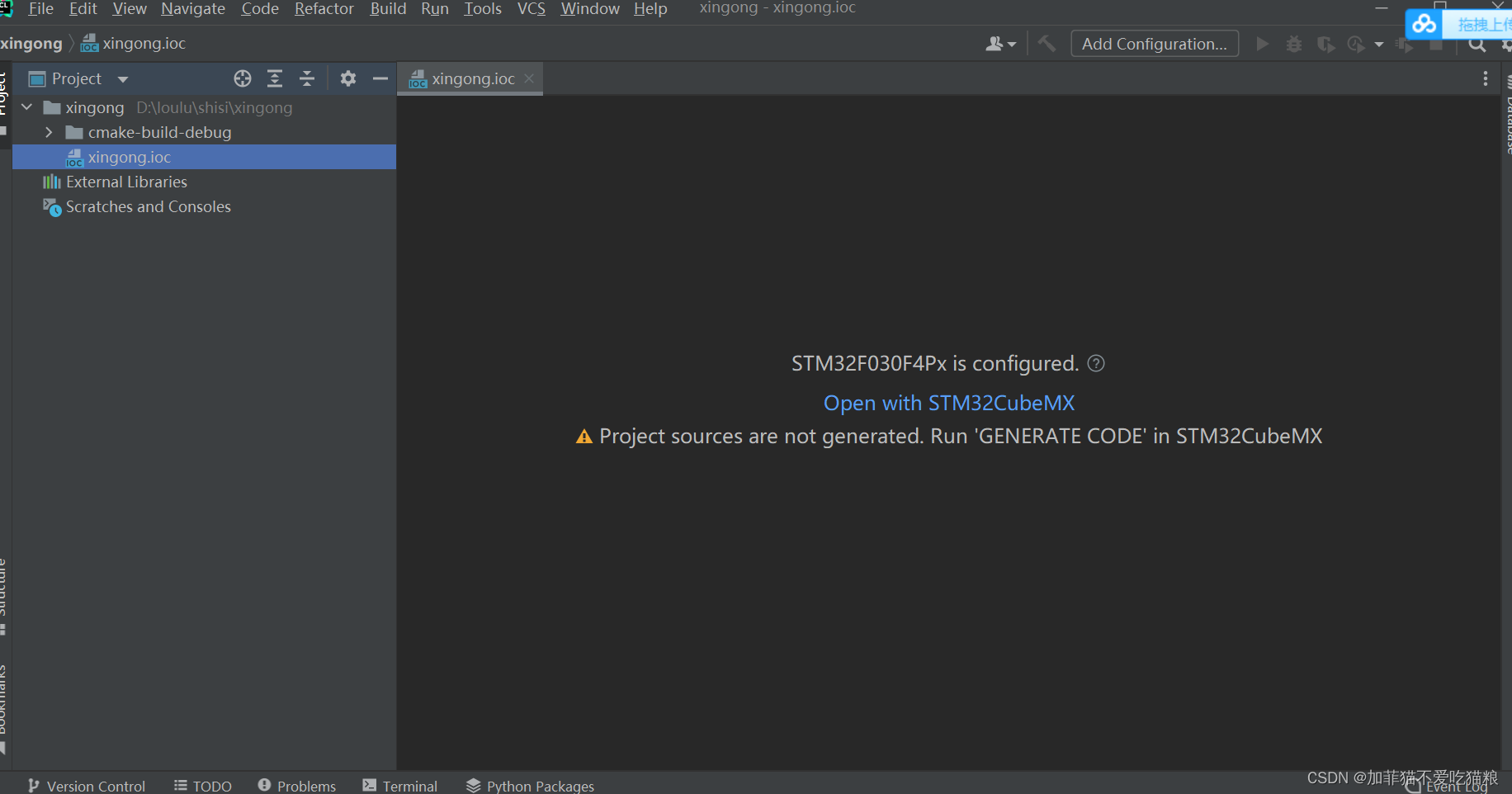Open the Terminal tool window
This screenshot has width=1512, height=794.
click(400, 785)
